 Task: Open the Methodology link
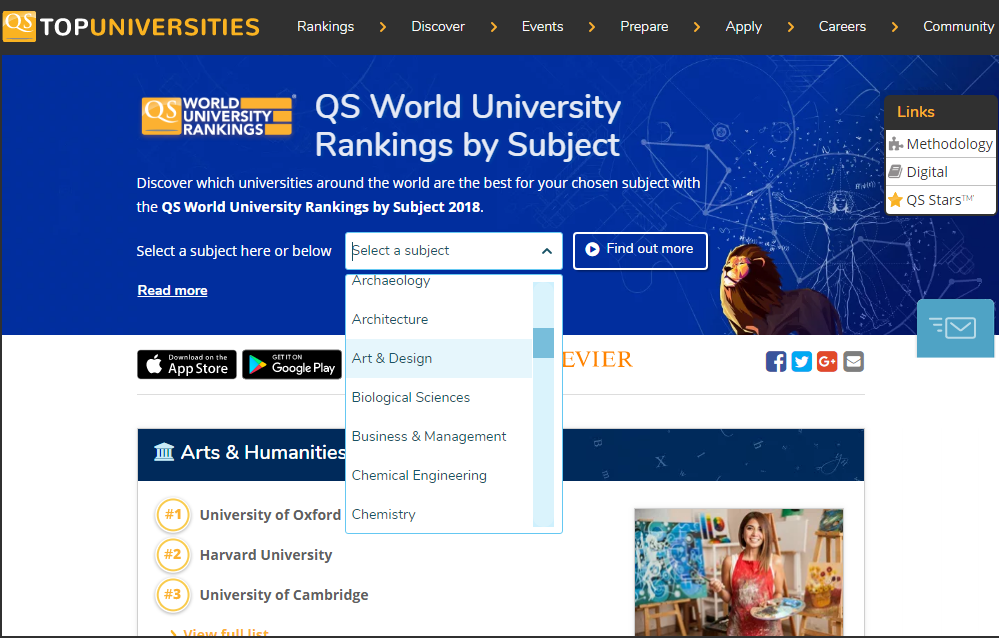click(x=940, y=144)
